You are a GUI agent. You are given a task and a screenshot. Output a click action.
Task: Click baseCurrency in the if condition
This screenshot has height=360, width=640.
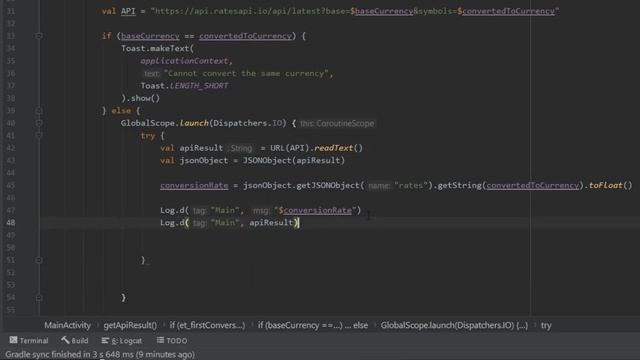(x=150, y=36)
